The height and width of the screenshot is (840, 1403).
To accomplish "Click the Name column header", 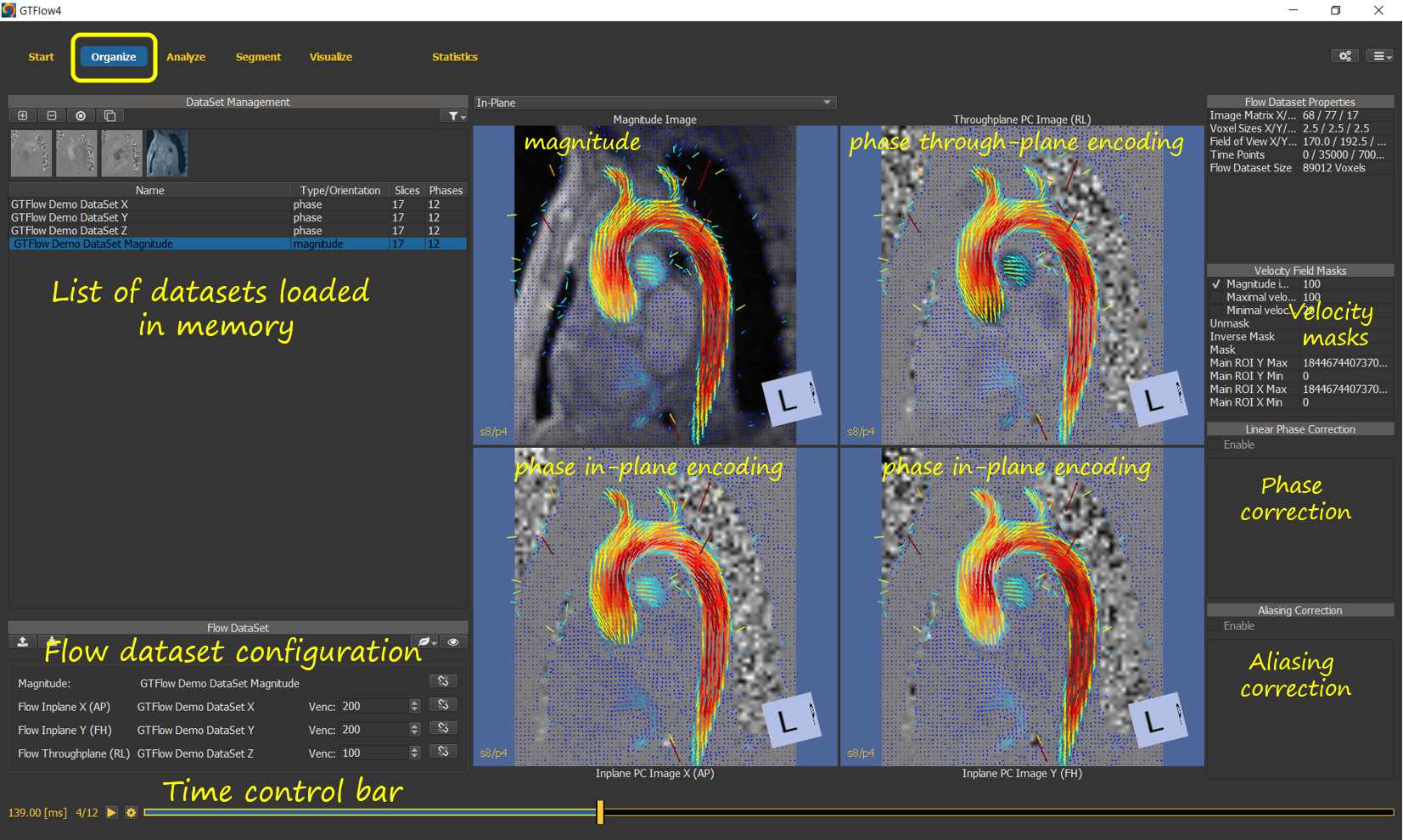I will click(149, 191).
